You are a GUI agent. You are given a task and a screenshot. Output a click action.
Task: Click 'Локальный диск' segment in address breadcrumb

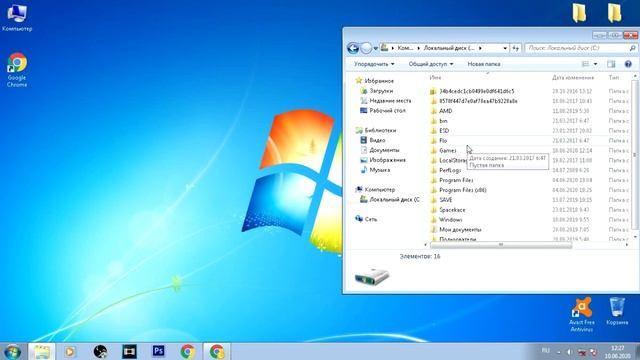click(449, 48)
